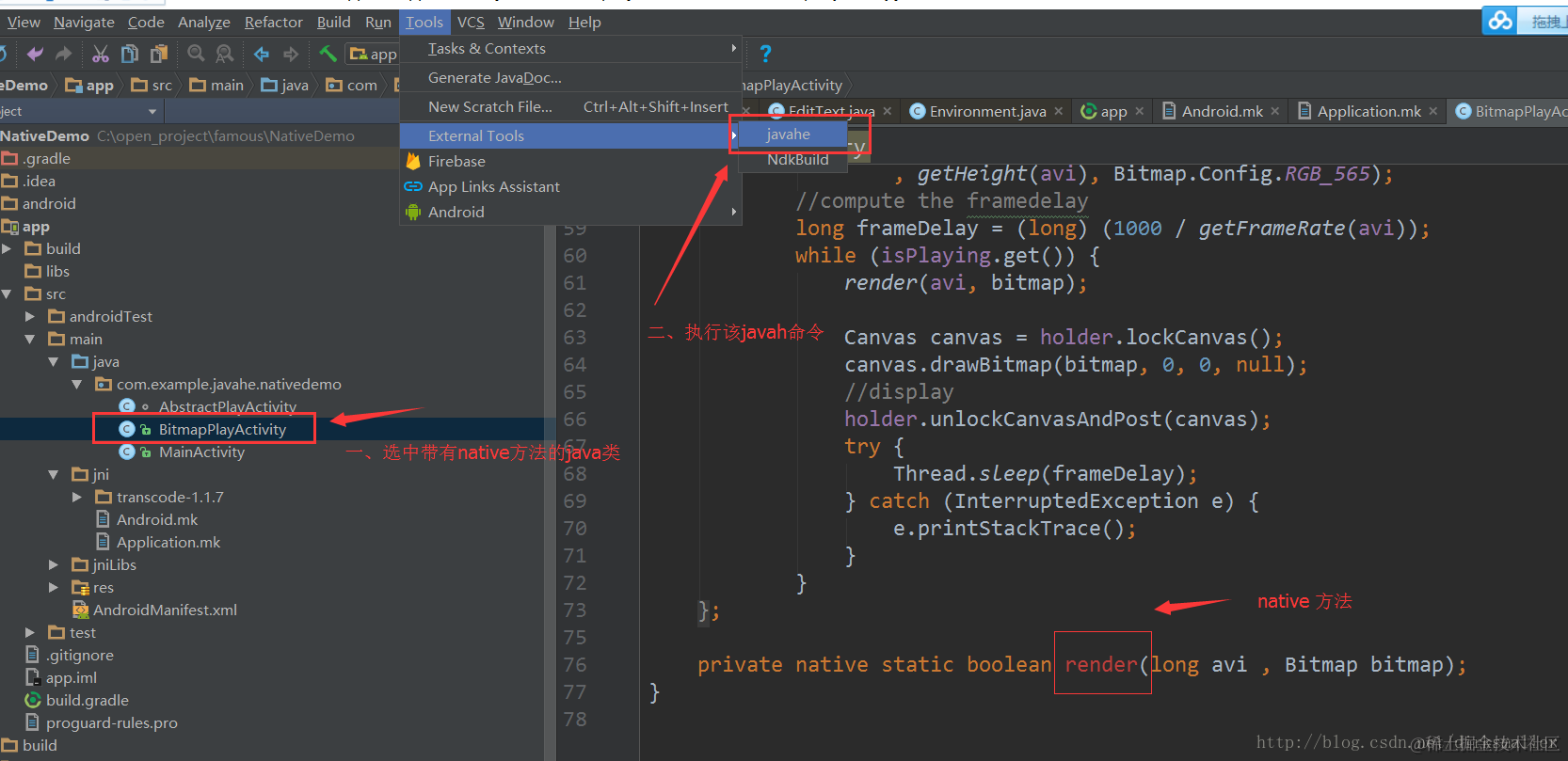Select proguard-rules.pro file
This screenshot has height=761, width=1568.
tap(111, 722)
